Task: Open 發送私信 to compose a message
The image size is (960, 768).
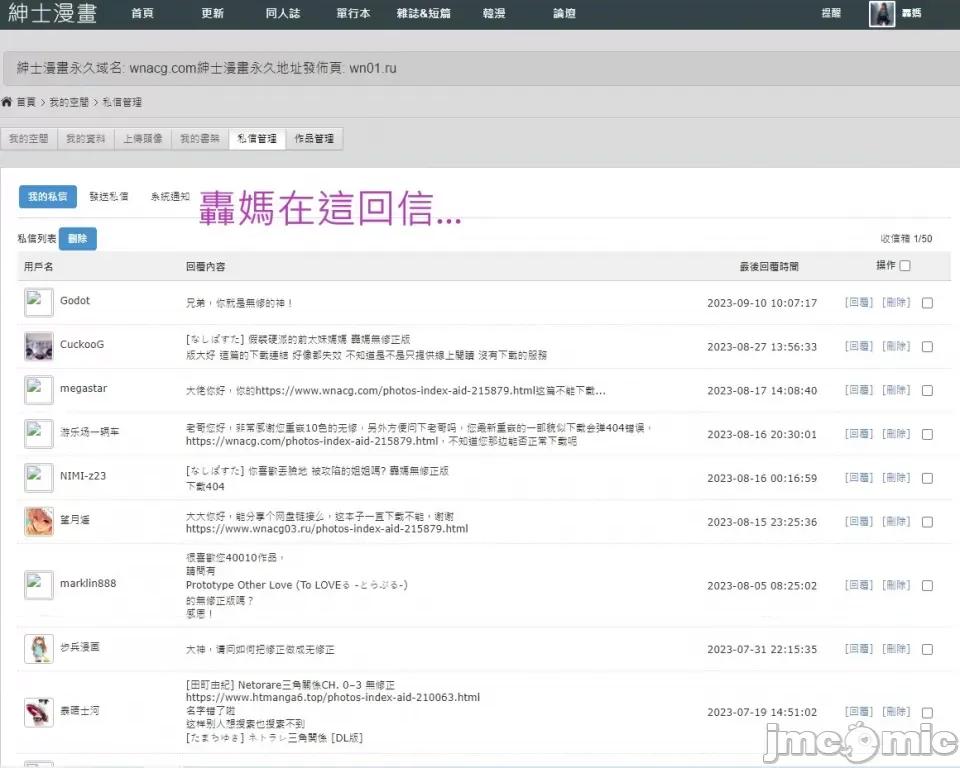Action: (x=109, y=197)
